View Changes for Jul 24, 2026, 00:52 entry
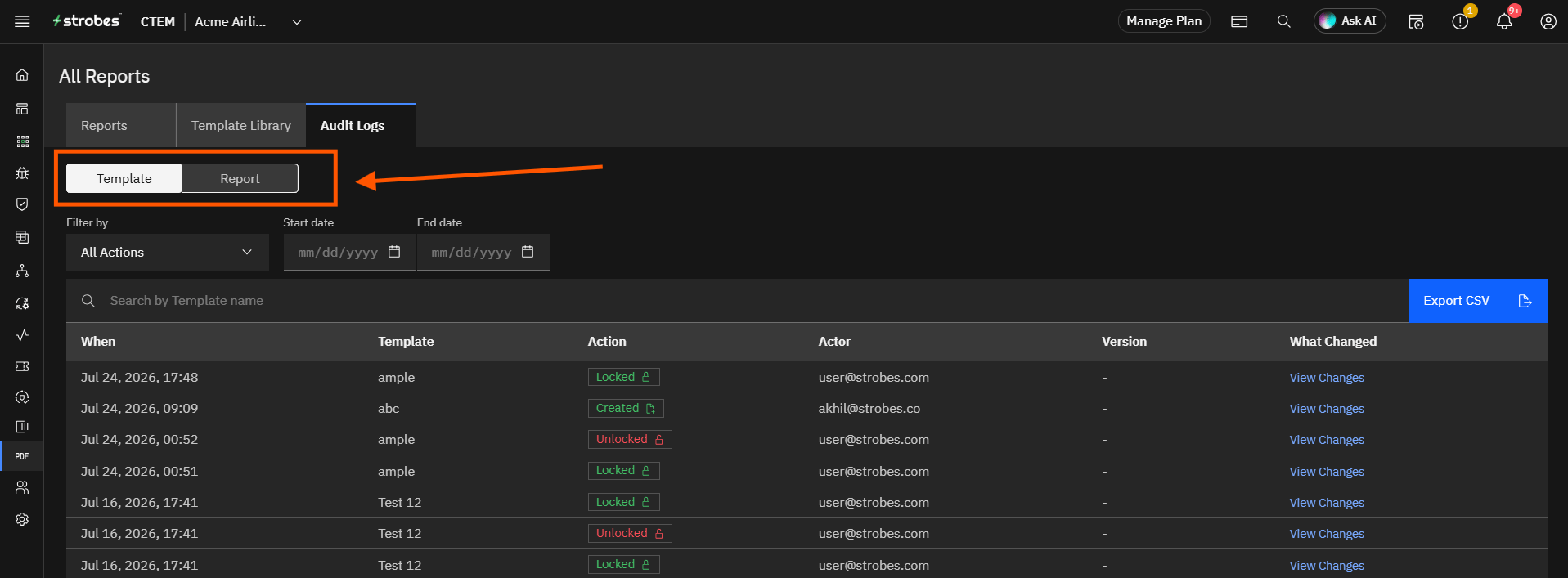 point(1327,440)
